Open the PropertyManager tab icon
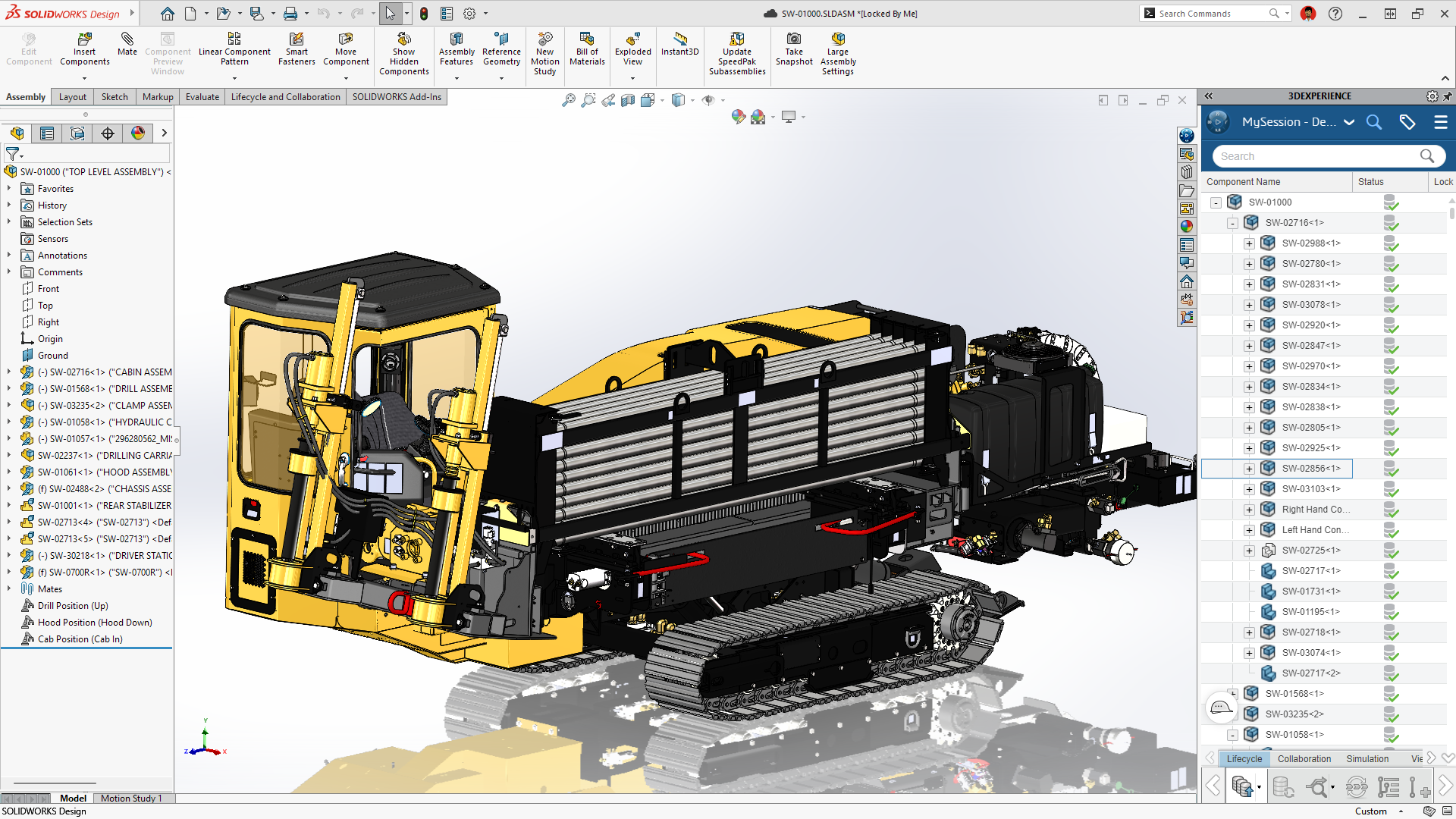The image size is (1456, 819). tap(47, 133)
